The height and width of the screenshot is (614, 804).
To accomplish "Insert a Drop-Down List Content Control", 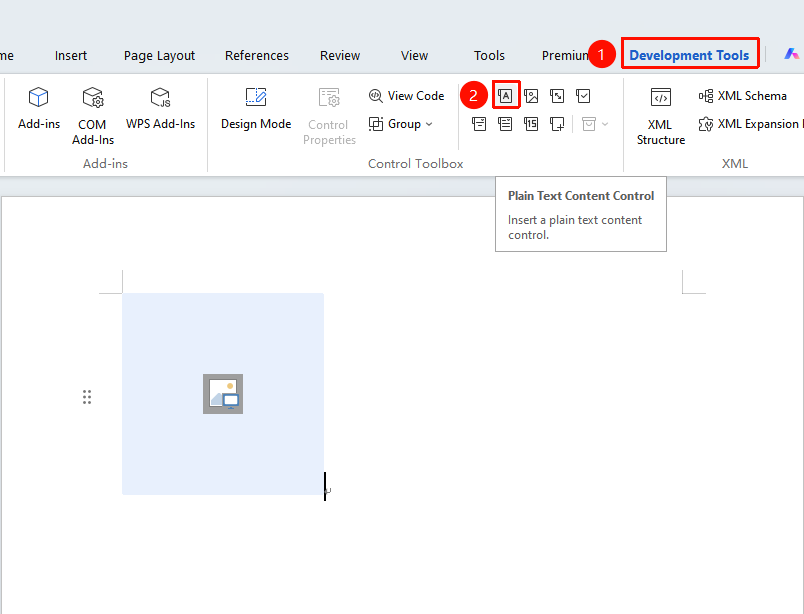I will 505,124.
